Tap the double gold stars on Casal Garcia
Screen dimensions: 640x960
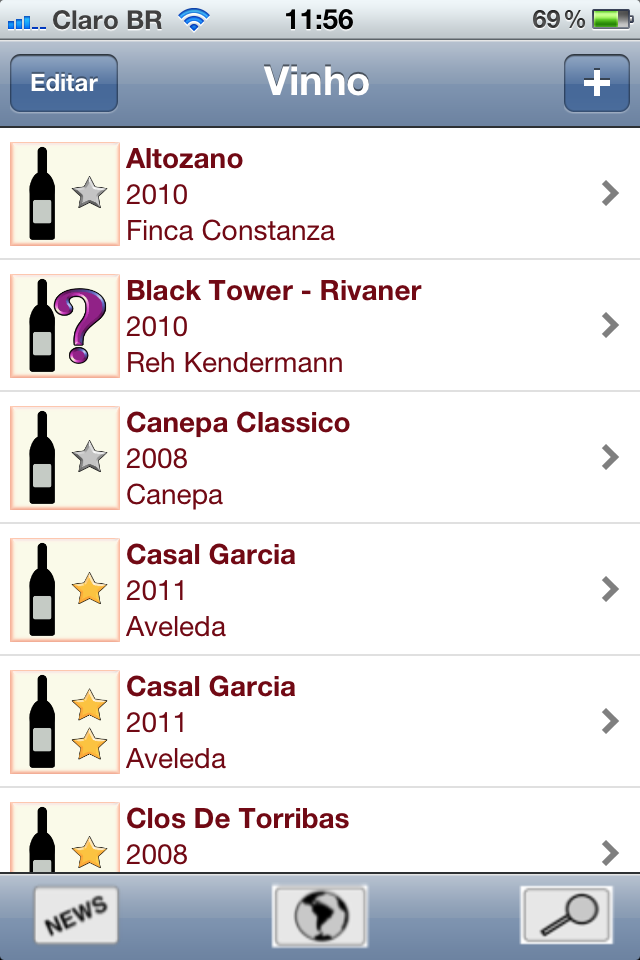(x=90, y=723)
